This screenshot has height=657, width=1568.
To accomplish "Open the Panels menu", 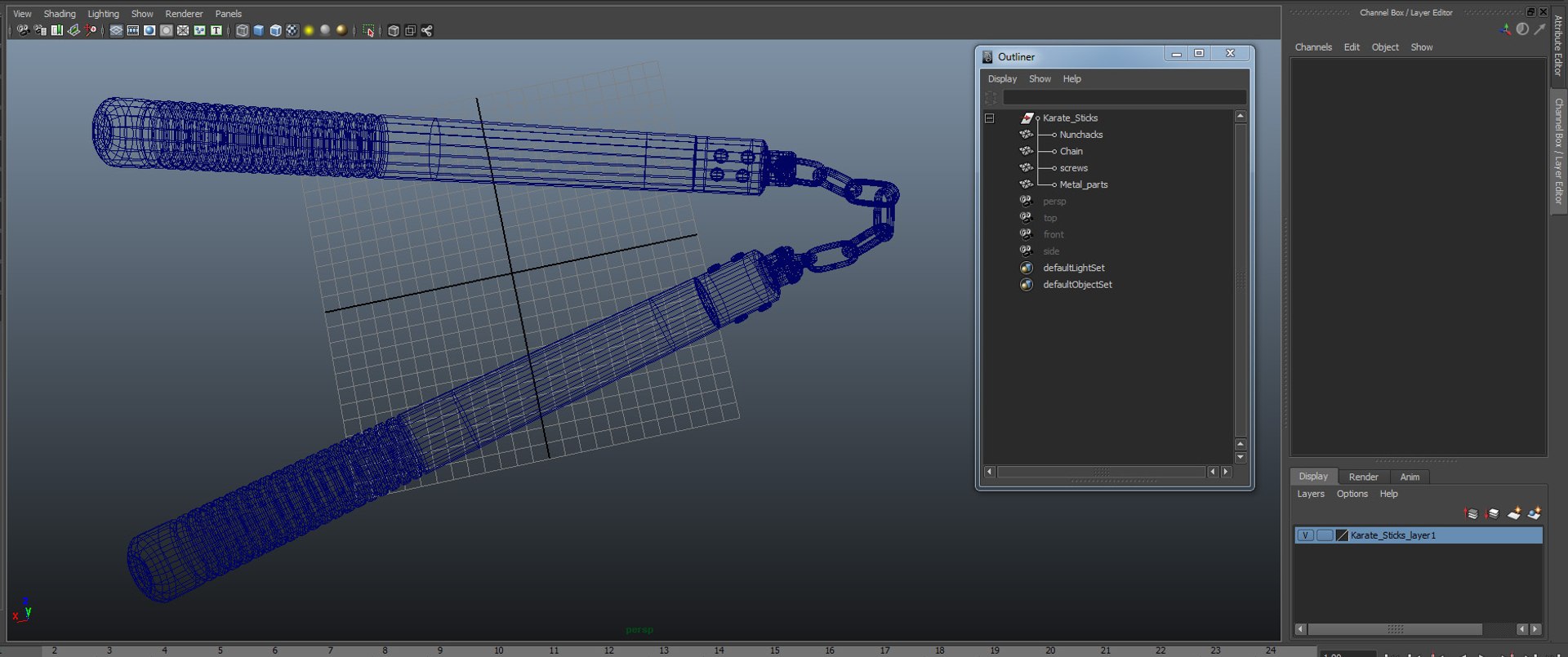I will (x=229, y=14).
